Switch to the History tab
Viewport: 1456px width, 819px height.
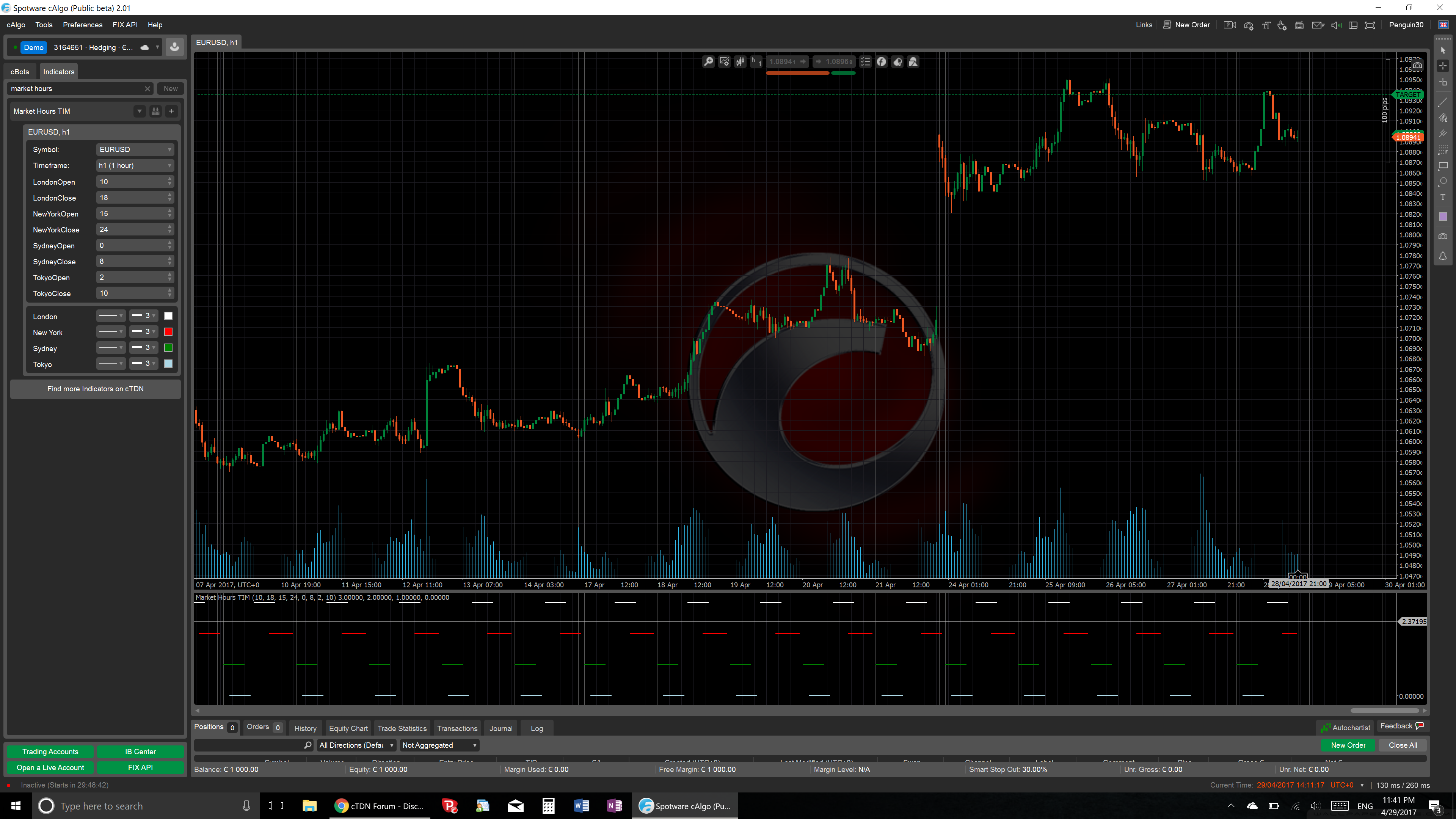(x=305, y=728)
